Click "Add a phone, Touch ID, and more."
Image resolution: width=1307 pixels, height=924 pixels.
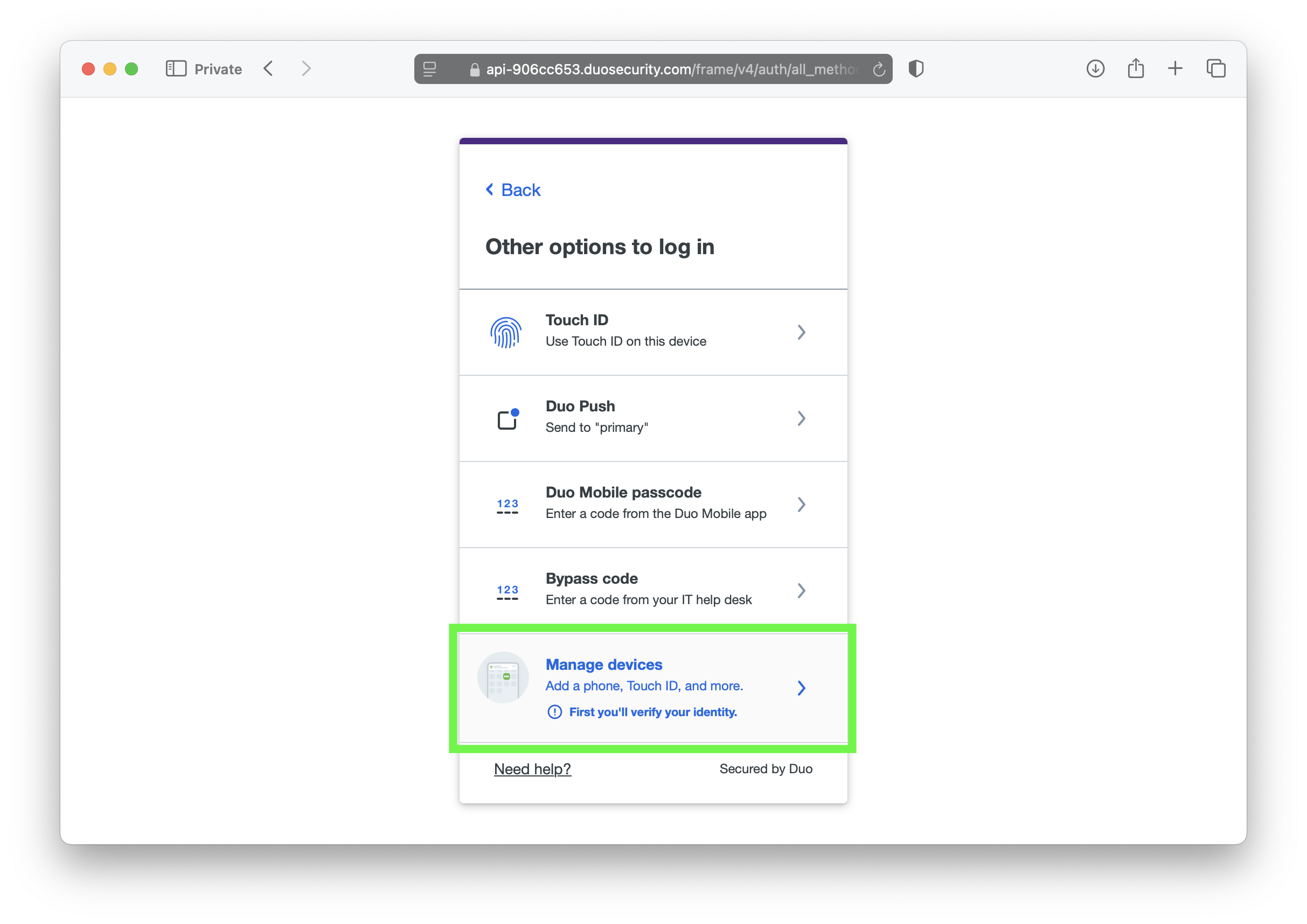click(644, 686)
